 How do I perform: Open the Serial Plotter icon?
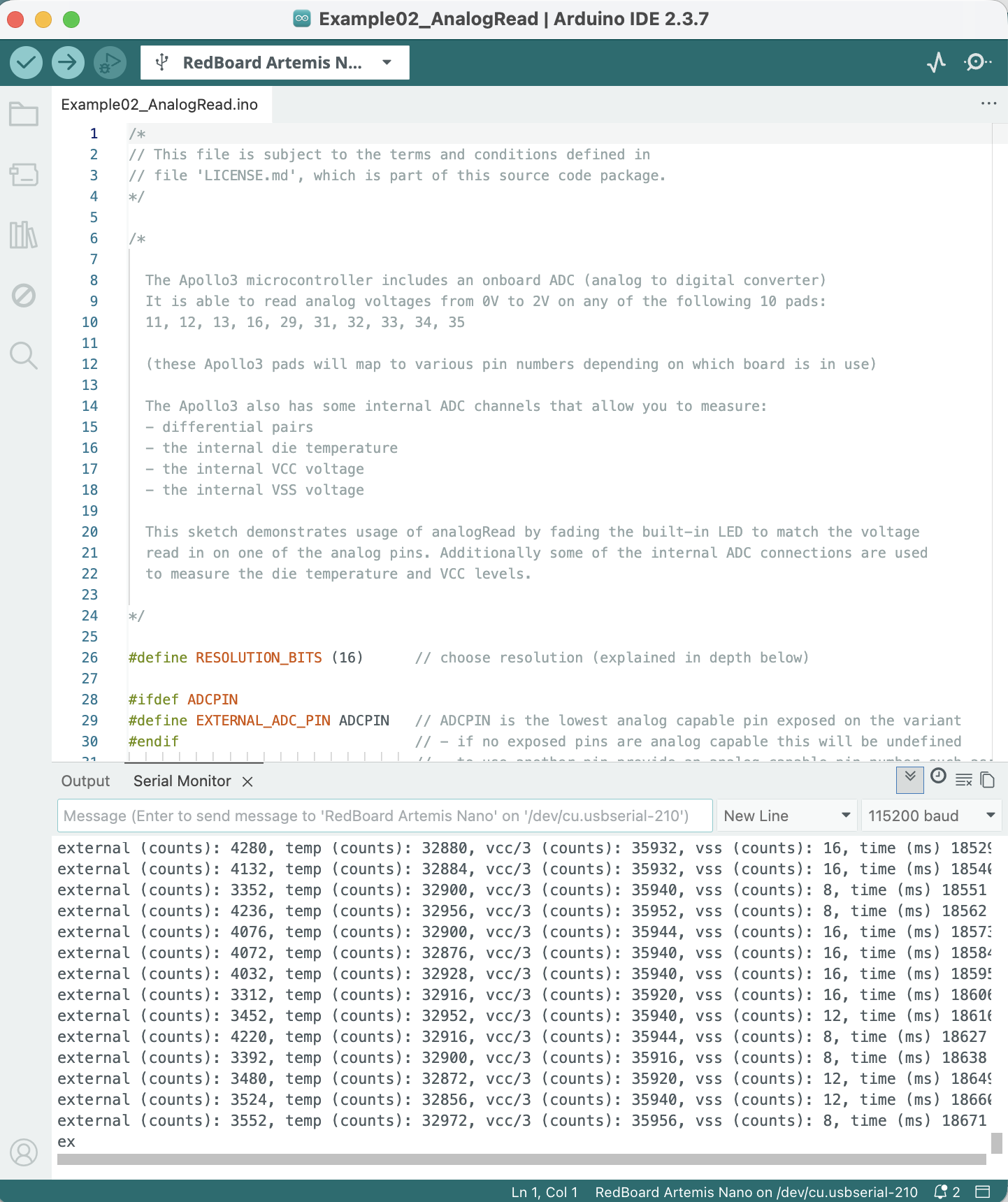936,63
